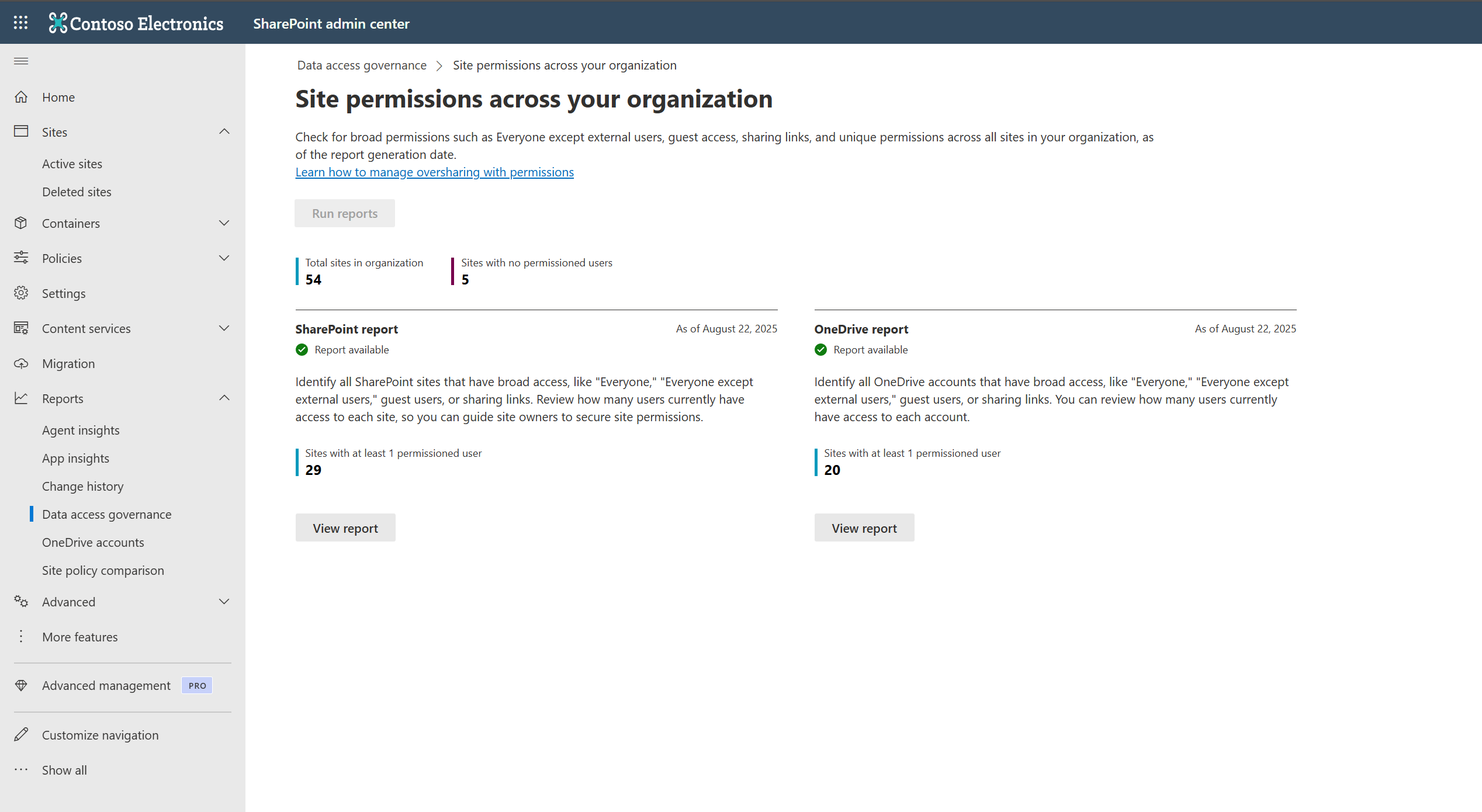Screen dimensions: 1482x812
Task: Expand the Advanced section chevron
Action: (224, 602)
